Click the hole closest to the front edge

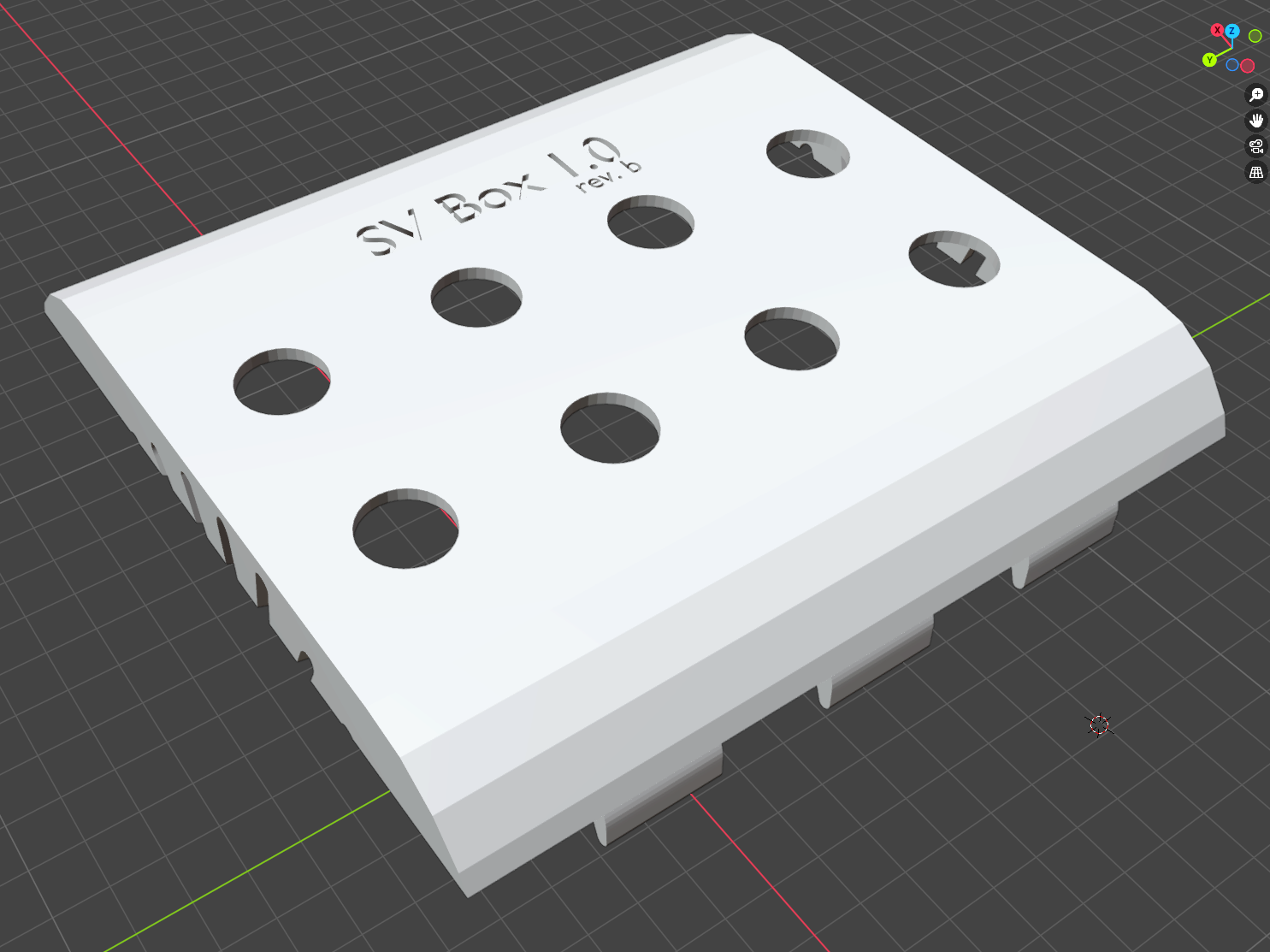[405, 529]
